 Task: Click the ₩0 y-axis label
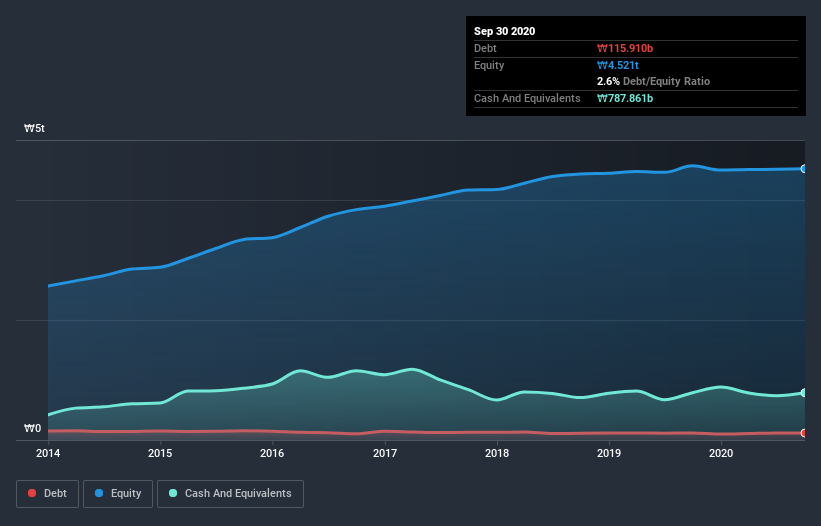[x=32, y=428]
